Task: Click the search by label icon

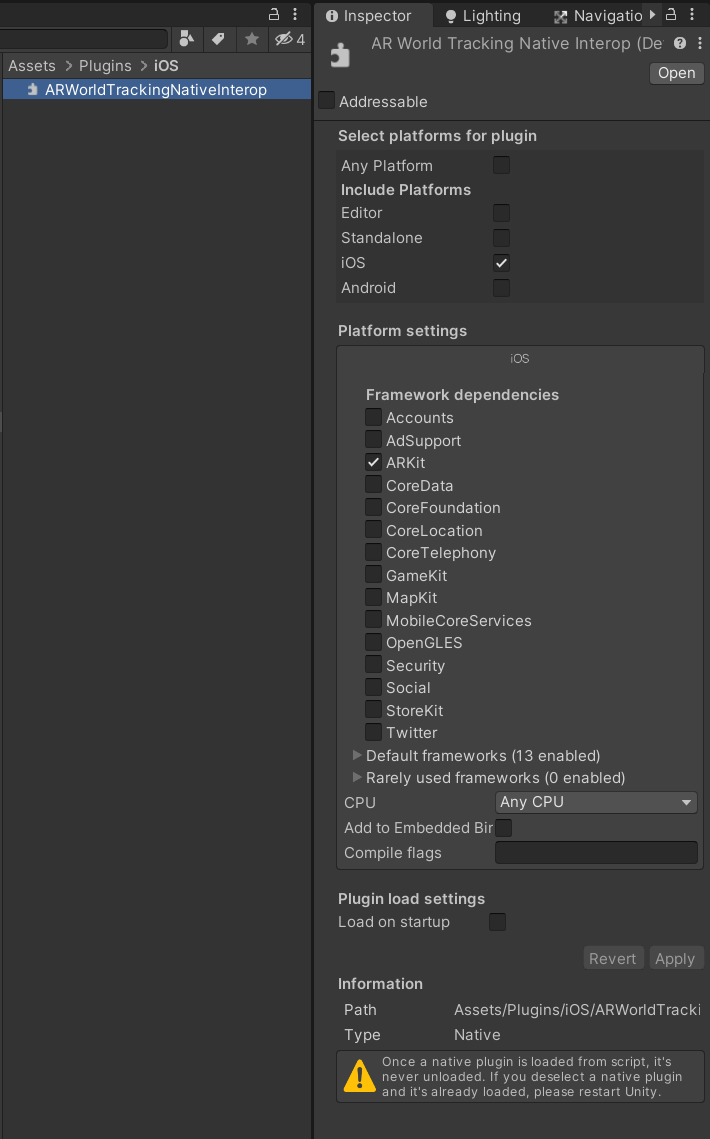Action: click(219, 38)
